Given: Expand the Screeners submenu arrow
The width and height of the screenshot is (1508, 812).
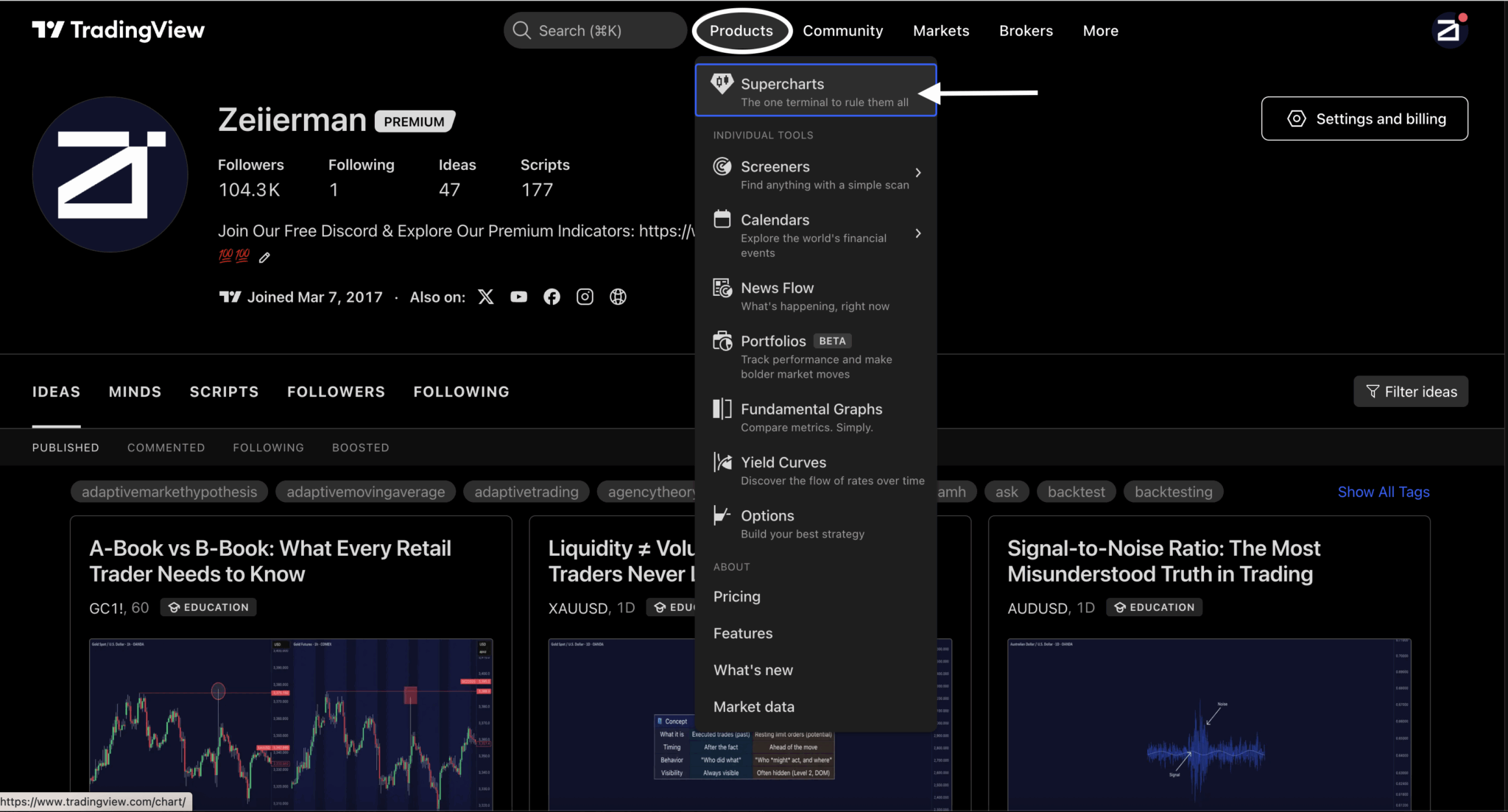Looking at the screenshot, I should pyautogui.click(x=917, y=173).
